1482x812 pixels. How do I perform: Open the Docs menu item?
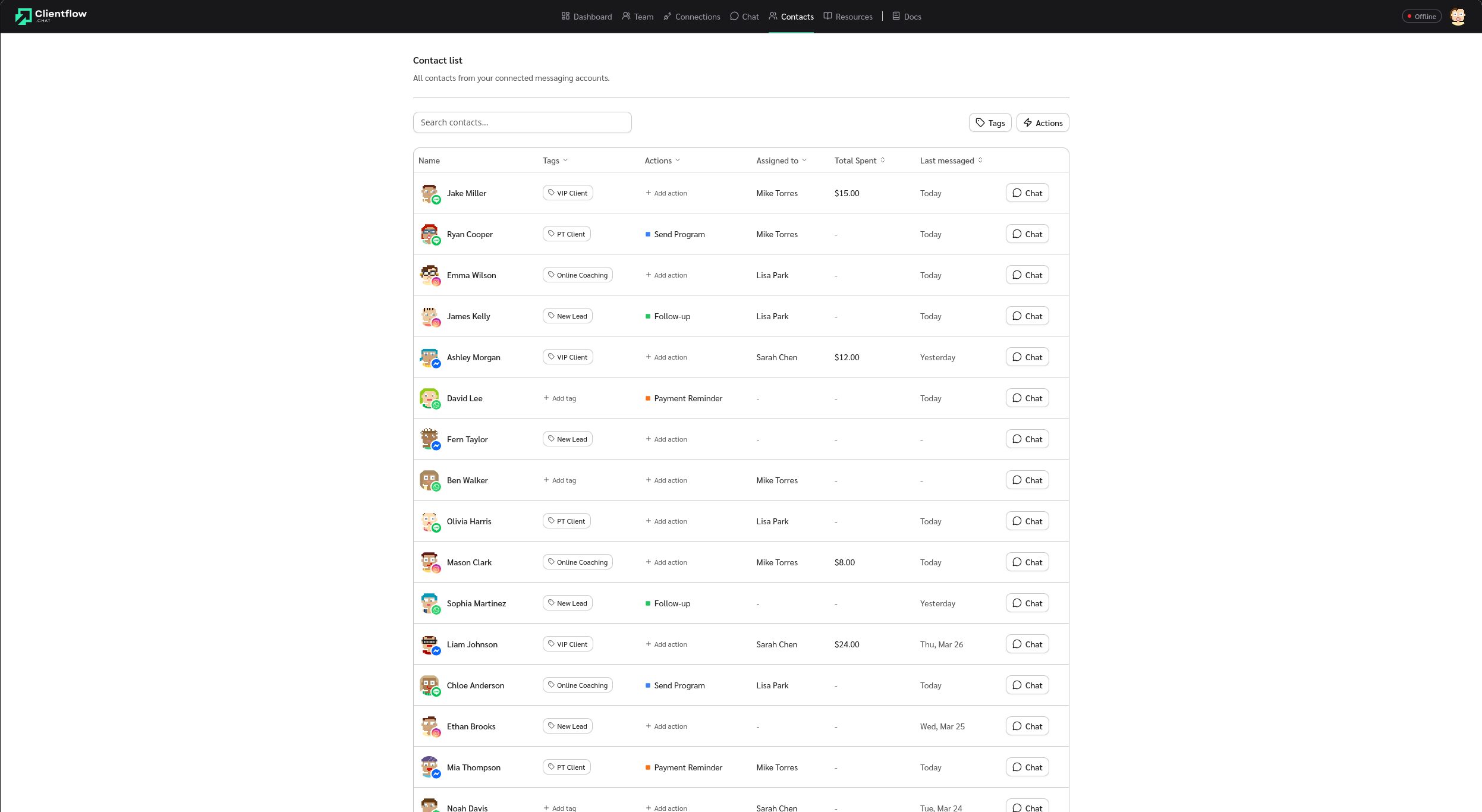907,16
